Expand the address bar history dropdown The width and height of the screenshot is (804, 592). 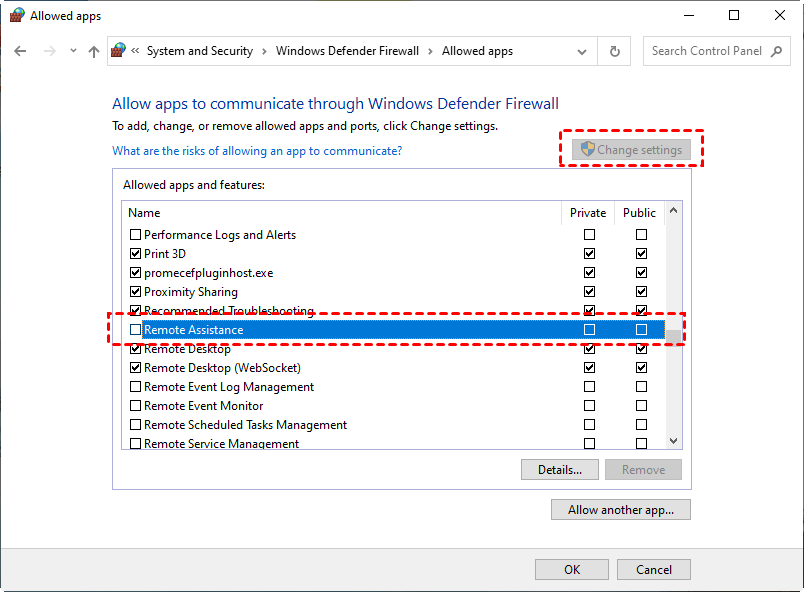click(x=581, y=52)
